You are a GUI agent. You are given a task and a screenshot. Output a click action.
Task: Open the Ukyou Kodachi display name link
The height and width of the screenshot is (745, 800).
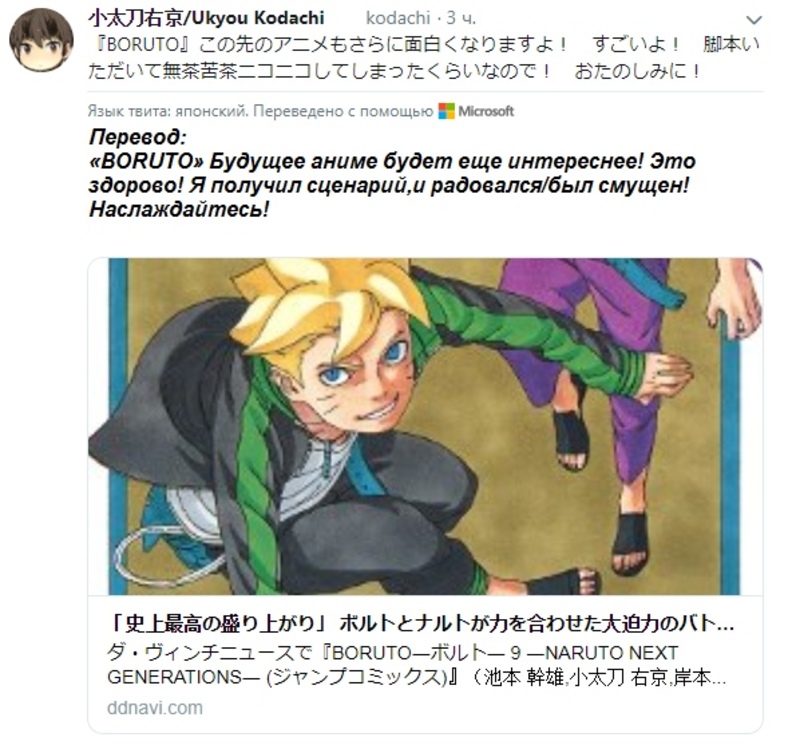coord(207,18)
